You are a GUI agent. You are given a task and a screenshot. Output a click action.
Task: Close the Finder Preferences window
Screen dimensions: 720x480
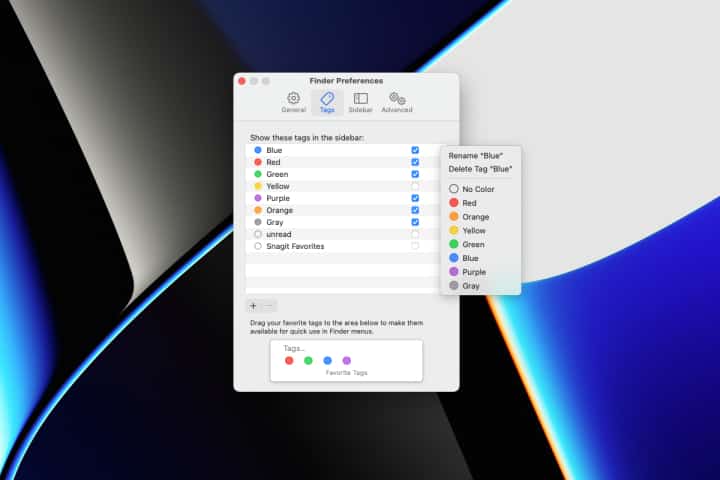click(242, 81)
